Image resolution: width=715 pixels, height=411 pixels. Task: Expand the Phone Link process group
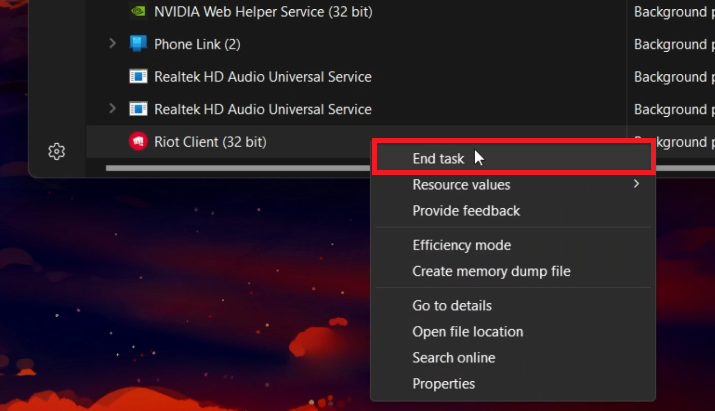tap(112, 44)
